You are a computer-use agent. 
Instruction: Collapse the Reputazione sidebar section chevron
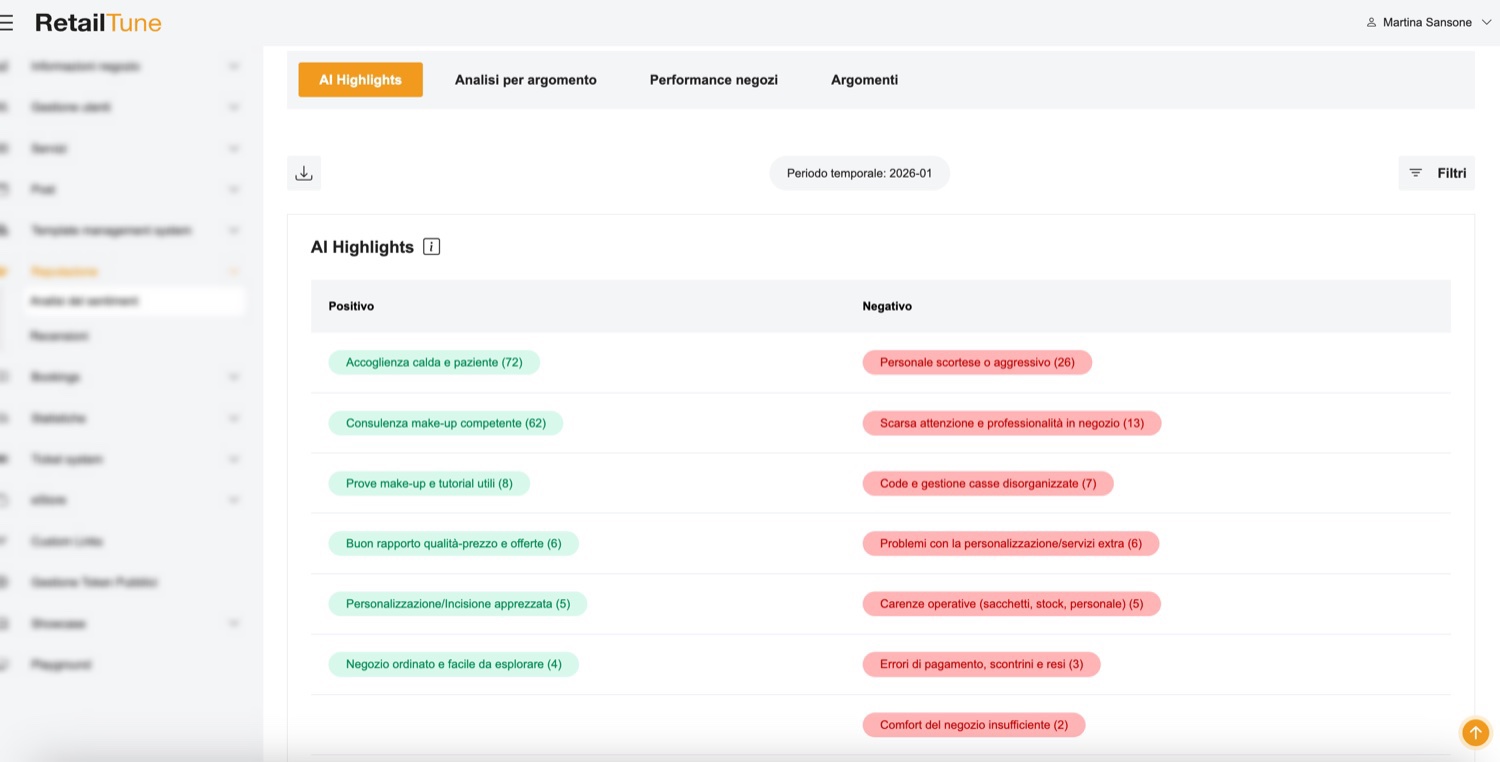pyautogui.click(x=233, y=271)
